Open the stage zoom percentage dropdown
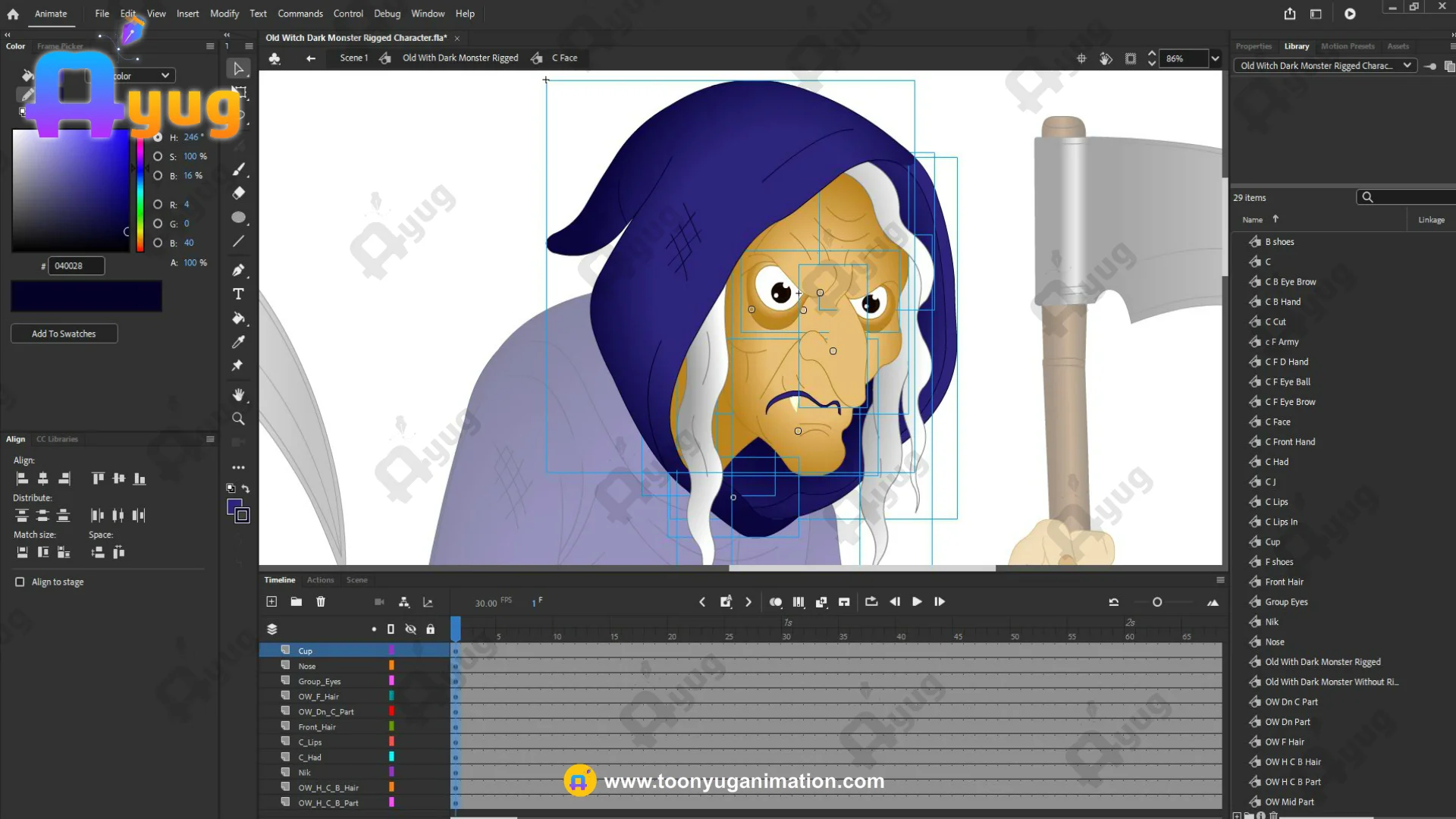 (1215, 58)
